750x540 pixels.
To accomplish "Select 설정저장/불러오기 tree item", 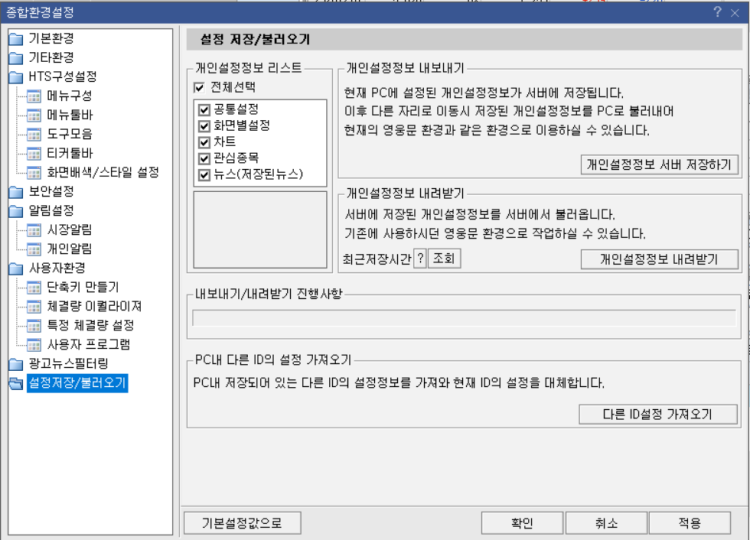I will click(77, 383).
